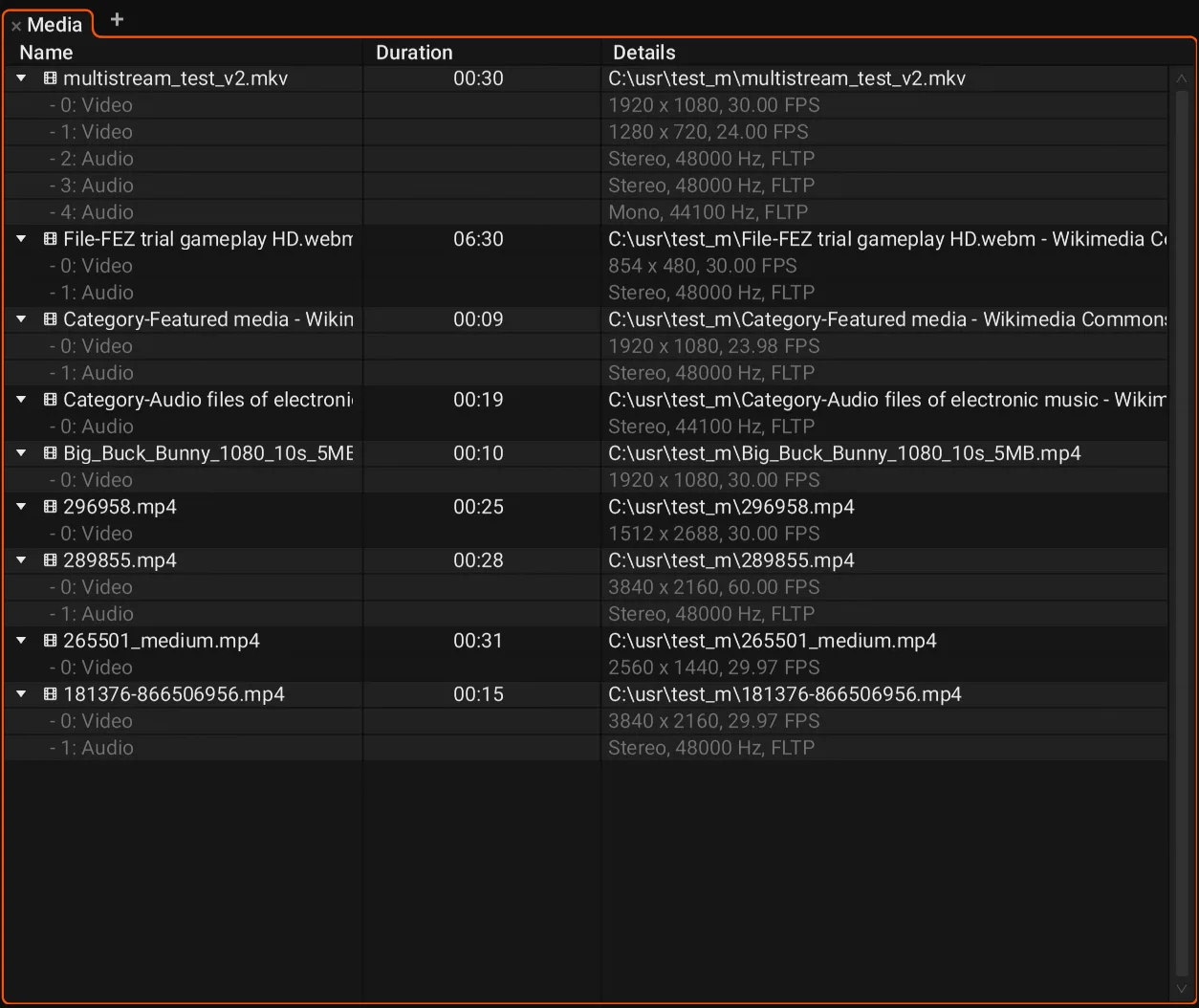Select the 289855.mp4 file name
The height and width of the screenshot is (1008, 1199).
point(120,560)
